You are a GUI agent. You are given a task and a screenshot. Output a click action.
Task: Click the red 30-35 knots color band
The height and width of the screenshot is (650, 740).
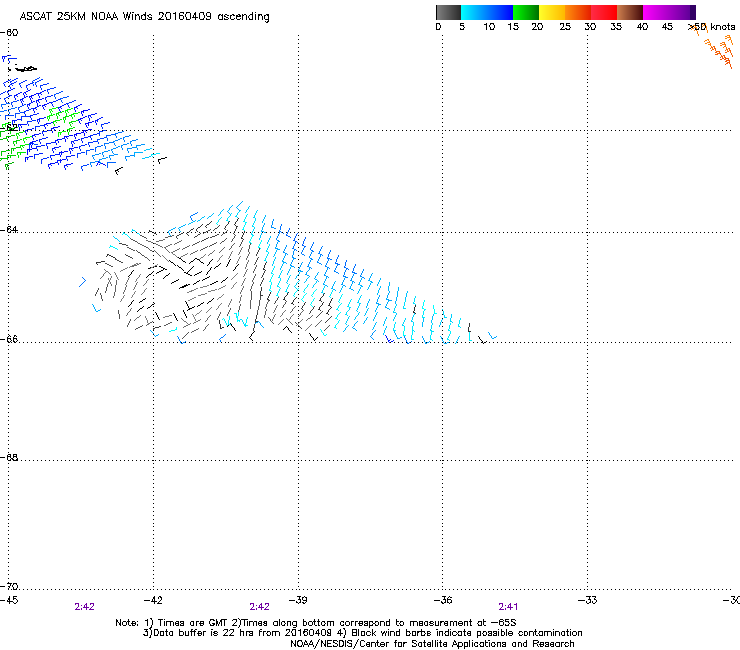pyautogui.click(x=604, y=12)
